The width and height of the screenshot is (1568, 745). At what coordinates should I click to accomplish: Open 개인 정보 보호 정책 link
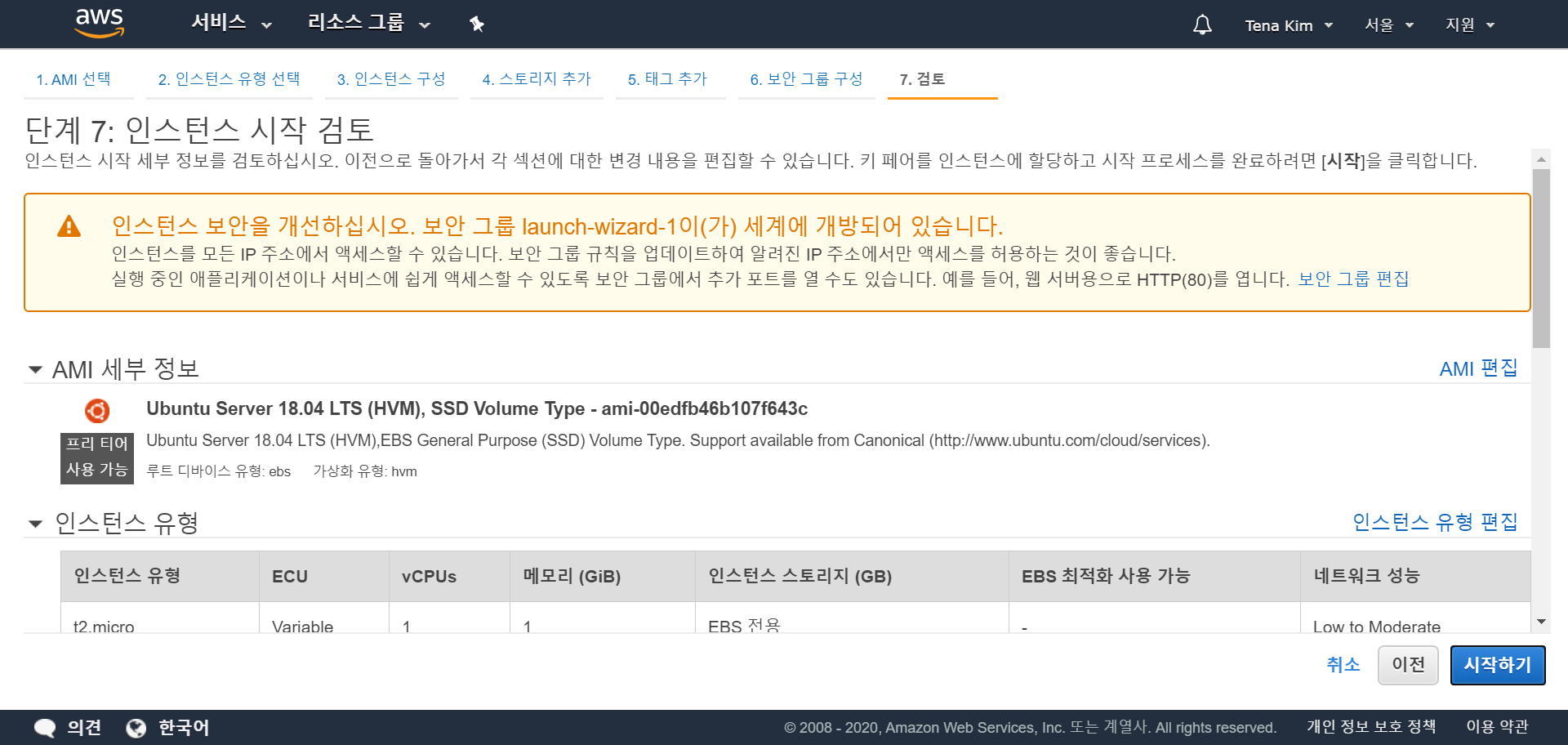coord(1371,727)
